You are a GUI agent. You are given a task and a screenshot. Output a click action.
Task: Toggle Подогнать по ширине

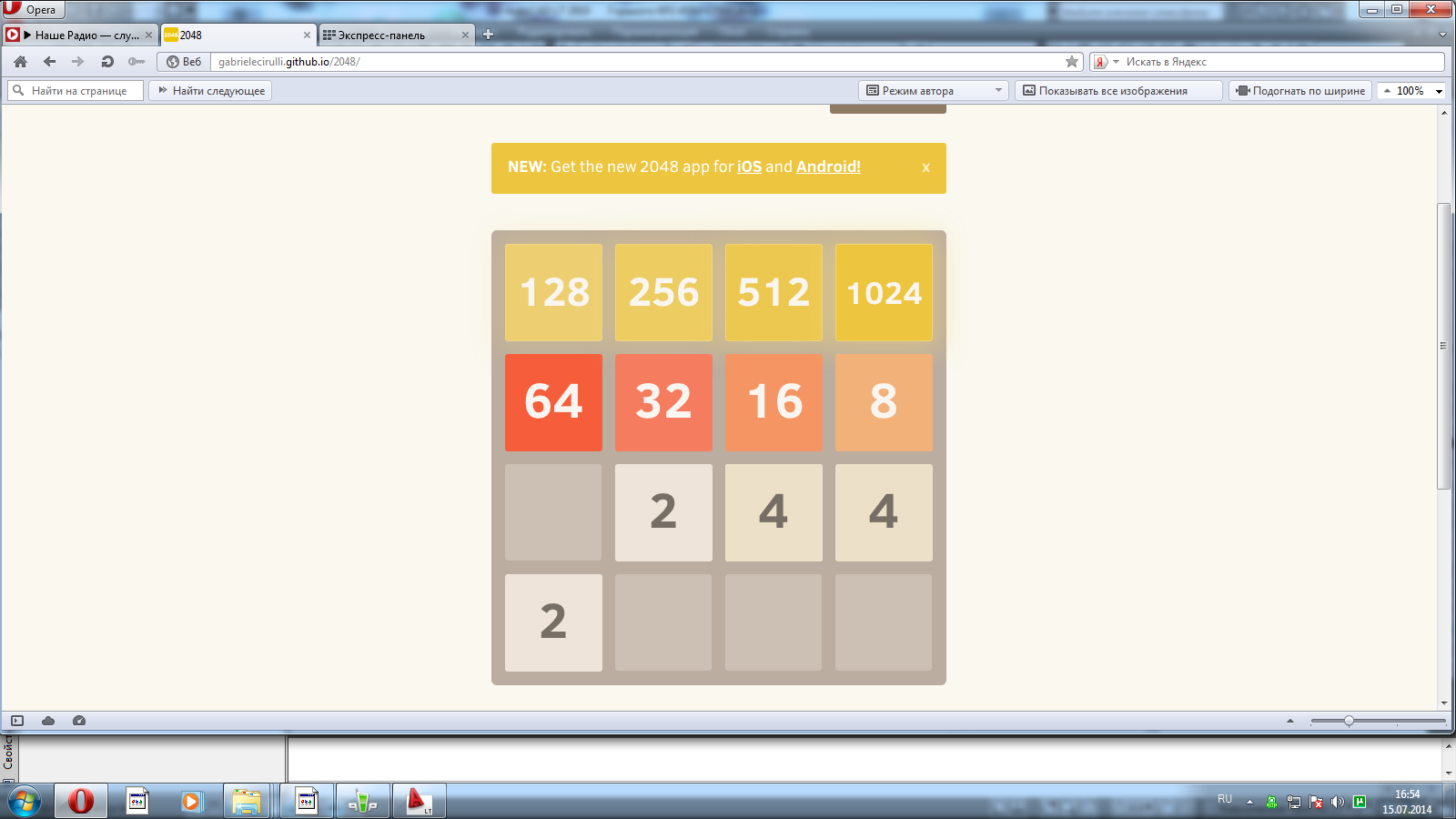tap(1300, 90)
